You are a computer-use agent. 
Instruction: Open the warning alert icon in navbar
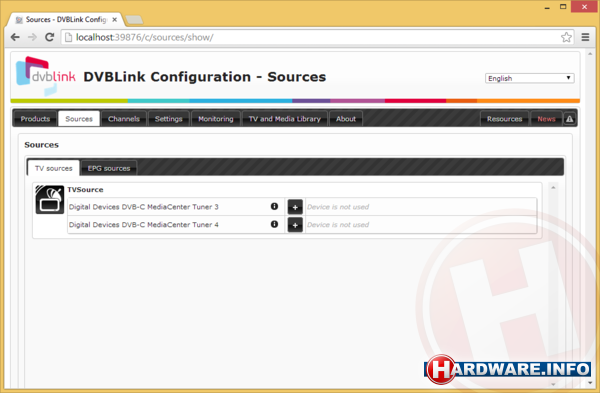(x=569, y=119)
